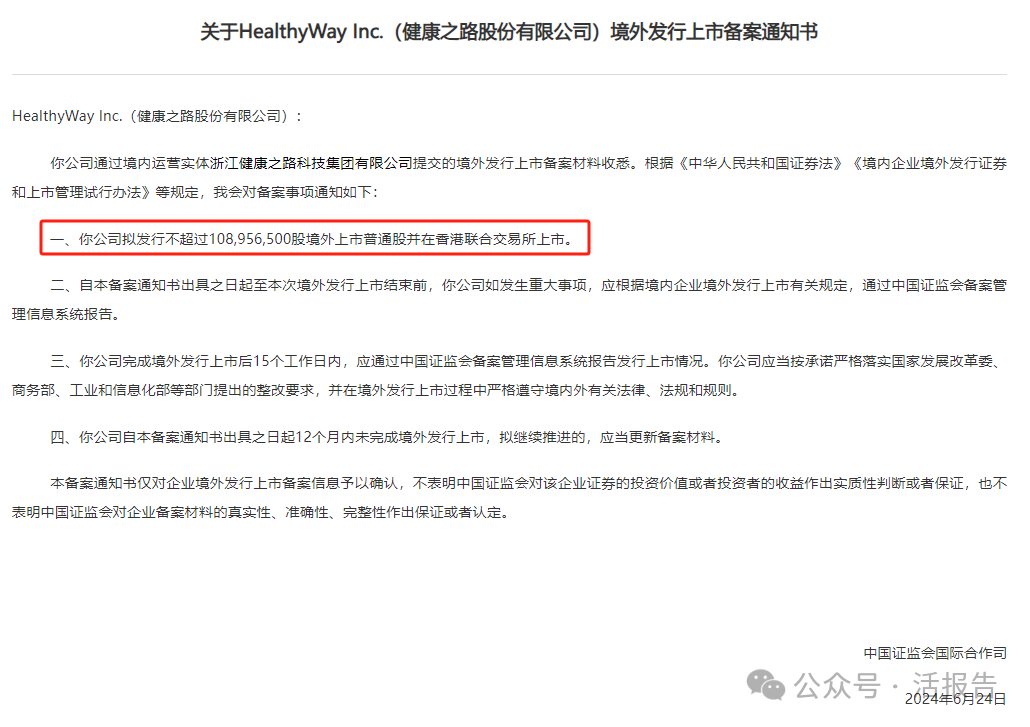Click the second clause starting with 二、自本备案通知书

pyautogui.click(x=509, y=299)
